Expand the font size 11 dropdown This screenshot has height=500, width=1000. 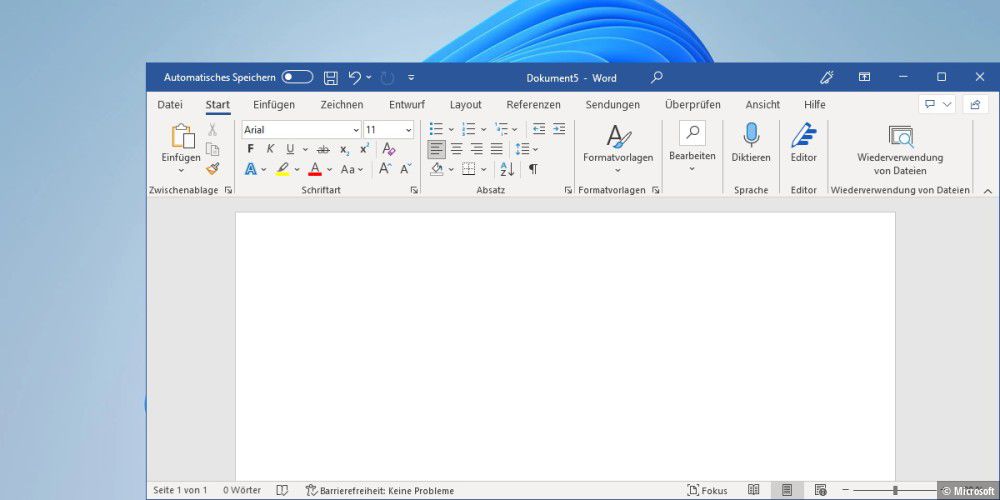(x=408, y=130)
